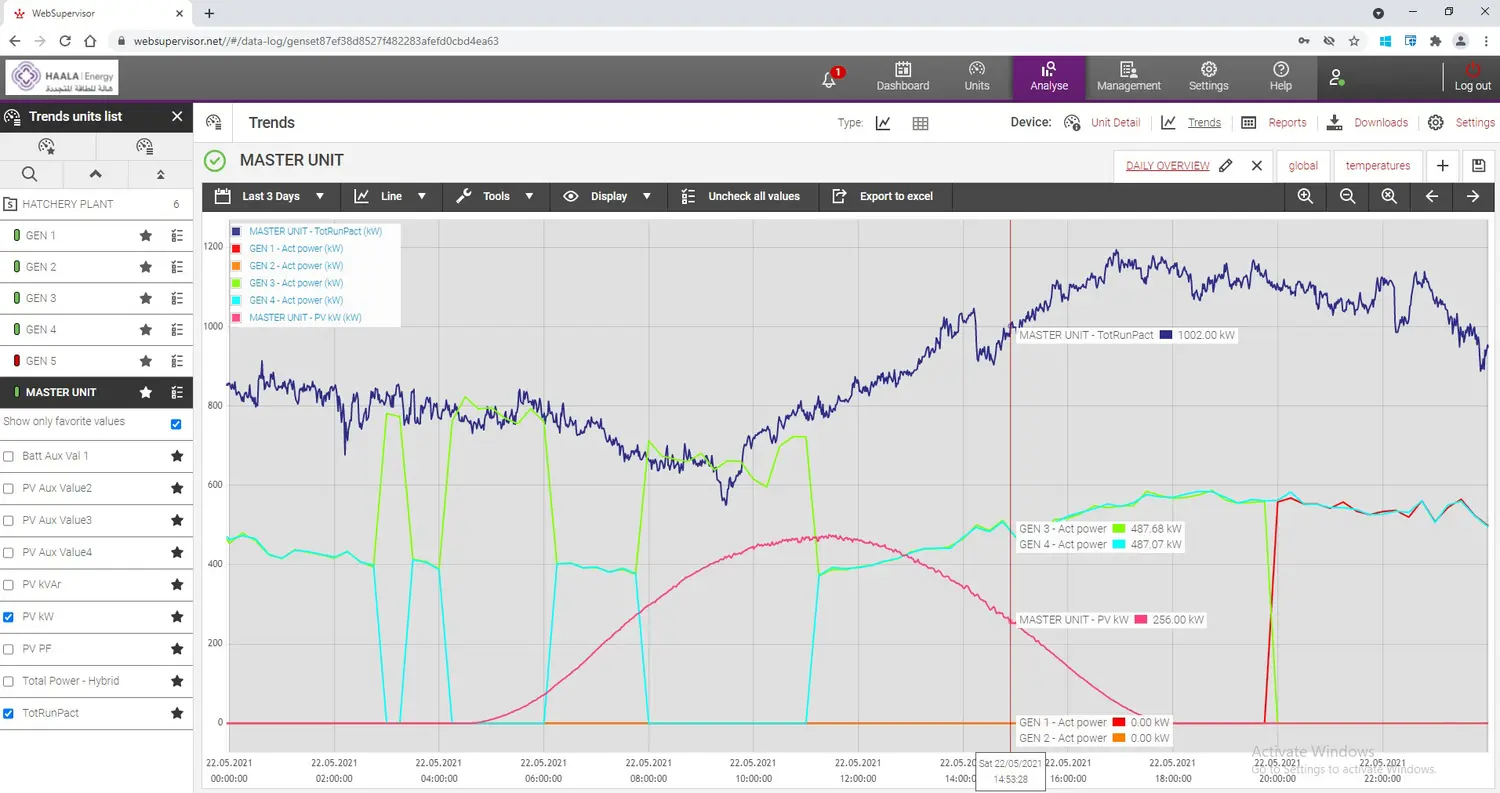Switch to the DAILY OVERVIEW tab
Image resolution: width=1500 pixels, height=793 pixels.
tap(1167, 166)
